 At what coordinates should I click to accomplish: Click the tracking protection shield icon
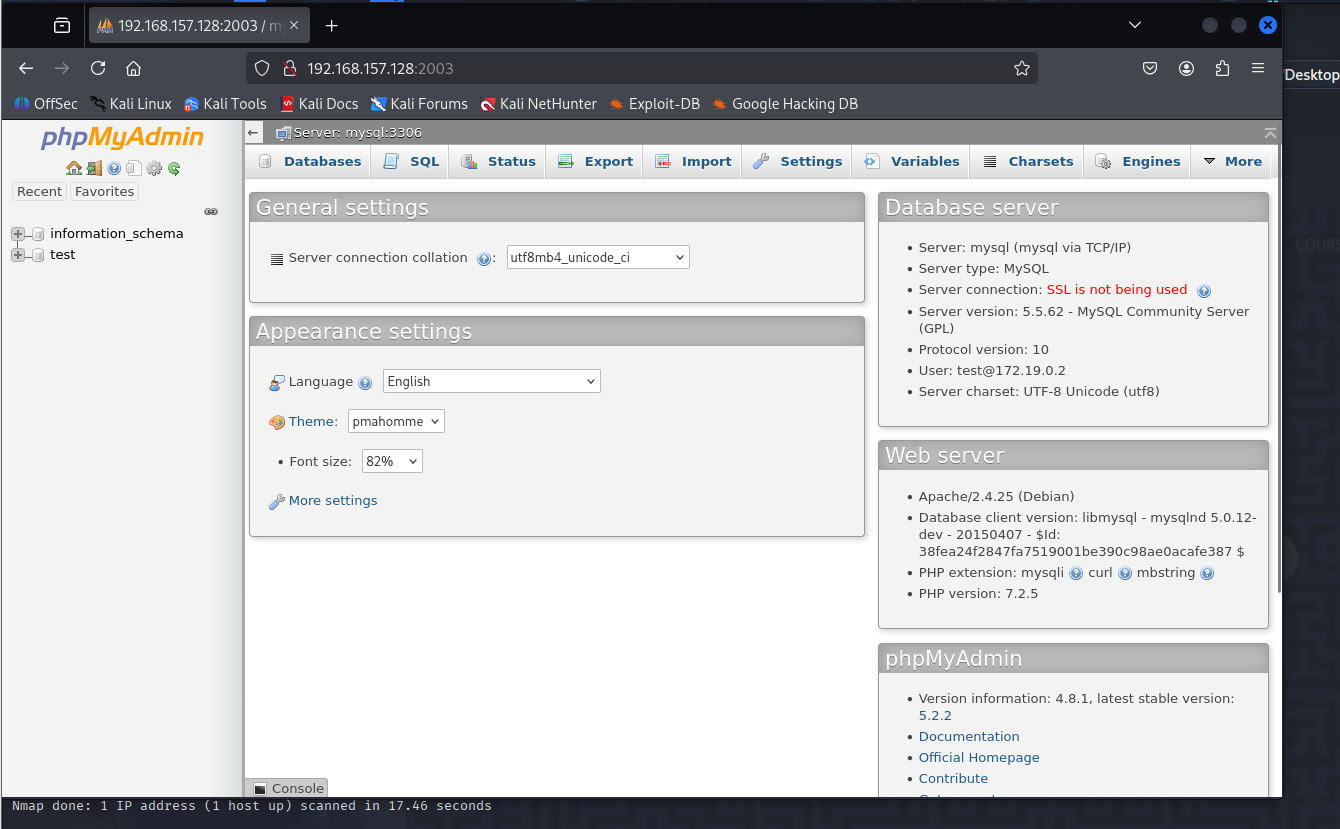click(x=262, y=68)
